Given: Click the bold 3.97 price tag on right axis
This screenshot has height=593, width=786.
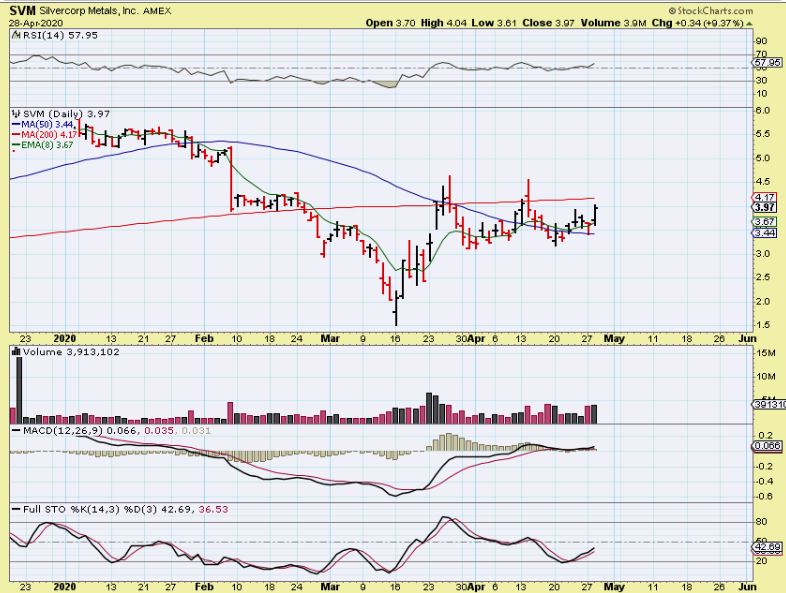Looking at the screenshot, I should pyautogui.click(x=765, y=207).
